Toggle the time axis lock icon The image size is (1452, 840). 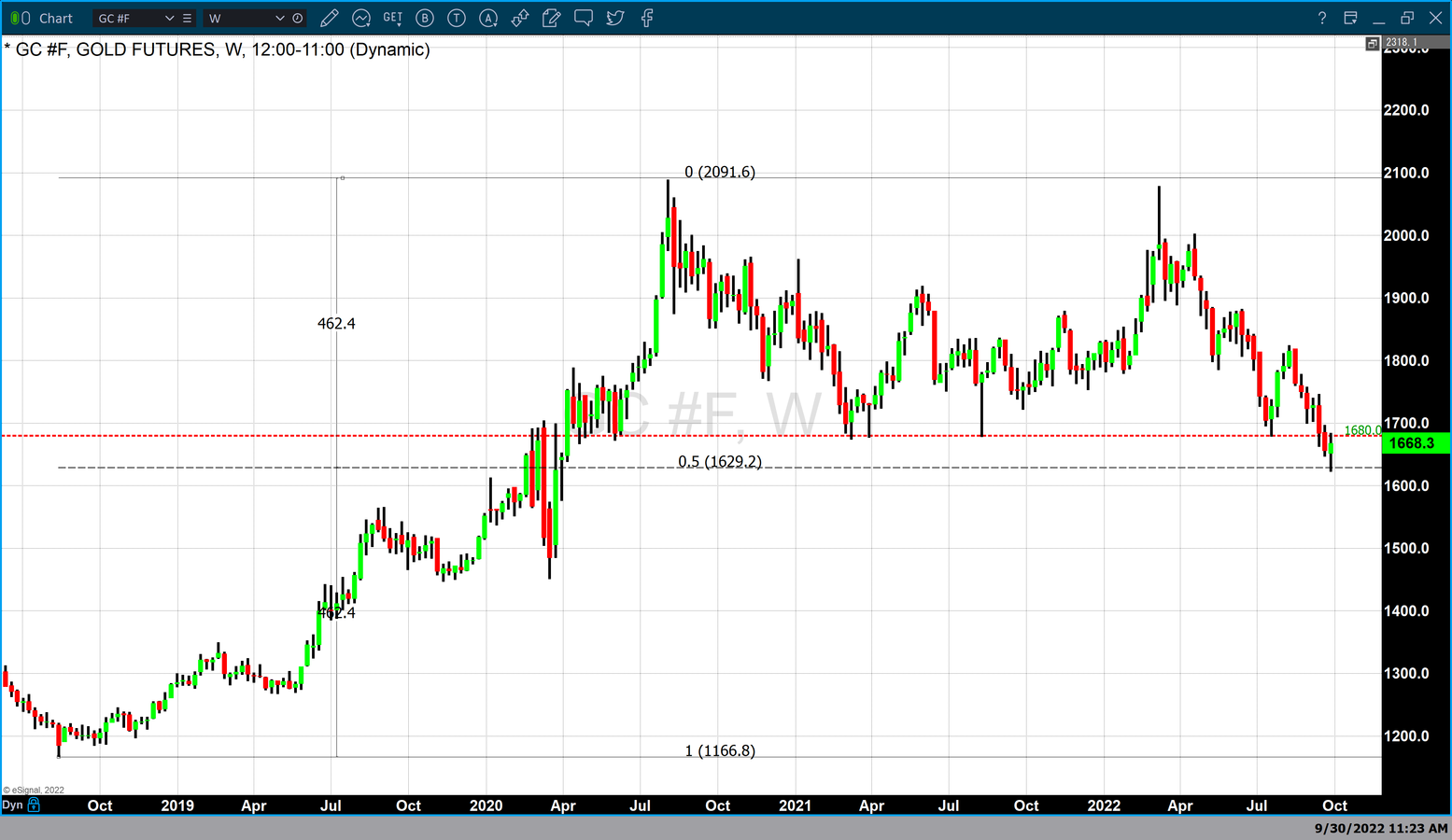pyautogui.click(x=35, y=805)
